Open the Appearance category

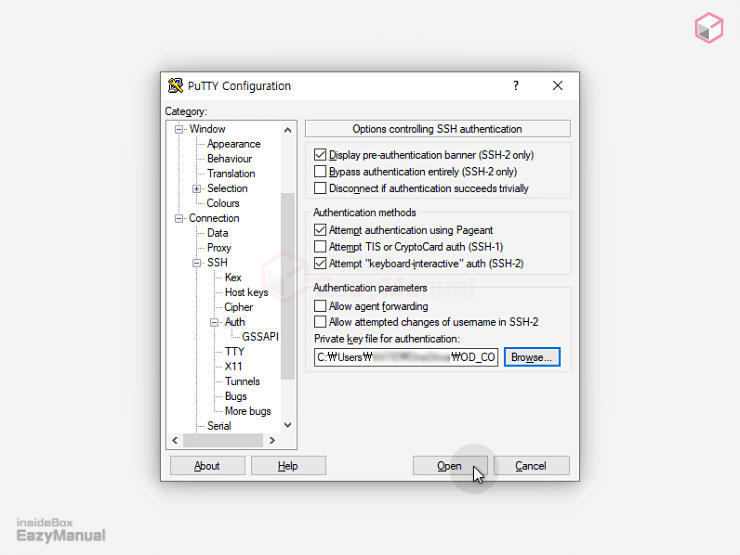click(x=234, y=144)
